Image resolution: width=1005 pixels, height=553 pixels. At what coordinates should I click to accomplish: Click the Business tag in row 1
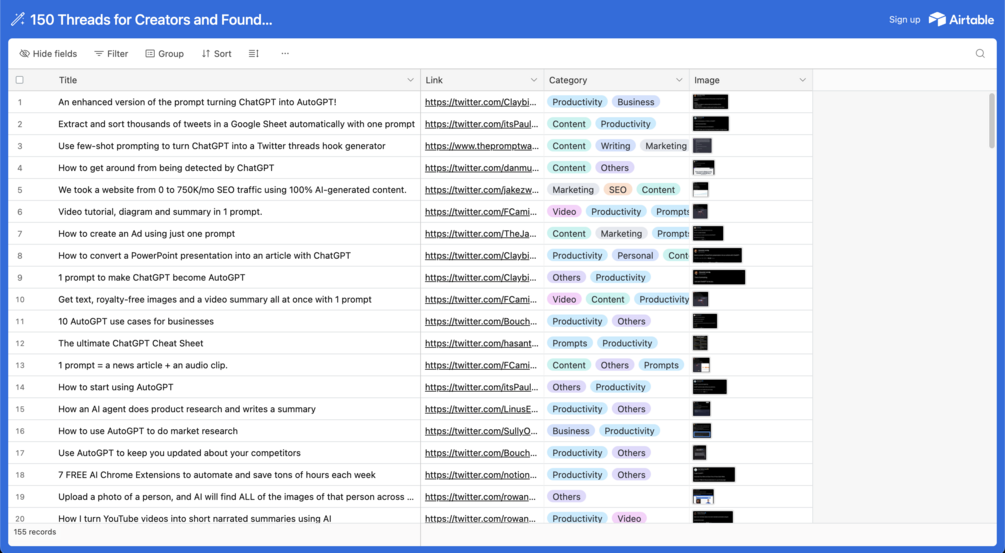(x=636, y=102)
